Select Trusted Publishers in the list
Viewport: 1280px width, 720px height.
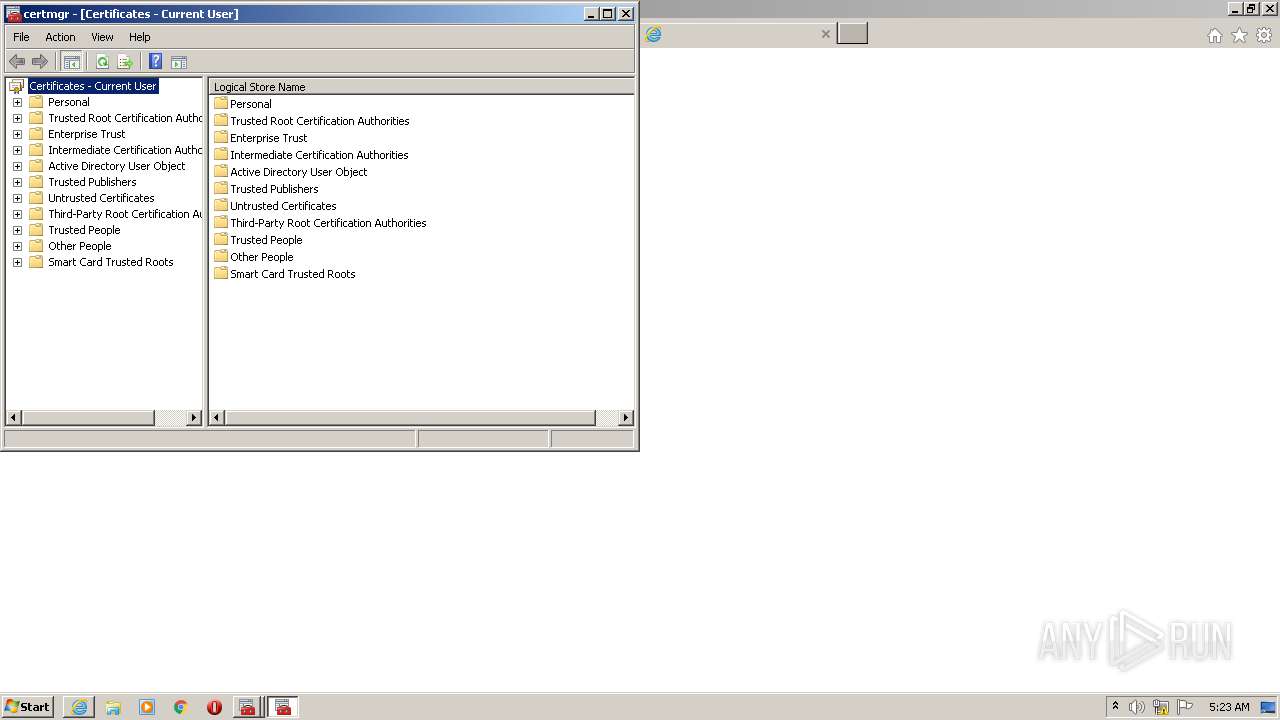[x=274, y=189]
